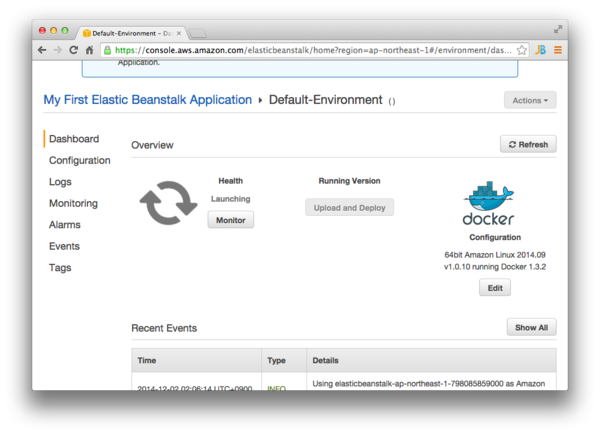Select Dashboard in the side menu

[74, 139]
